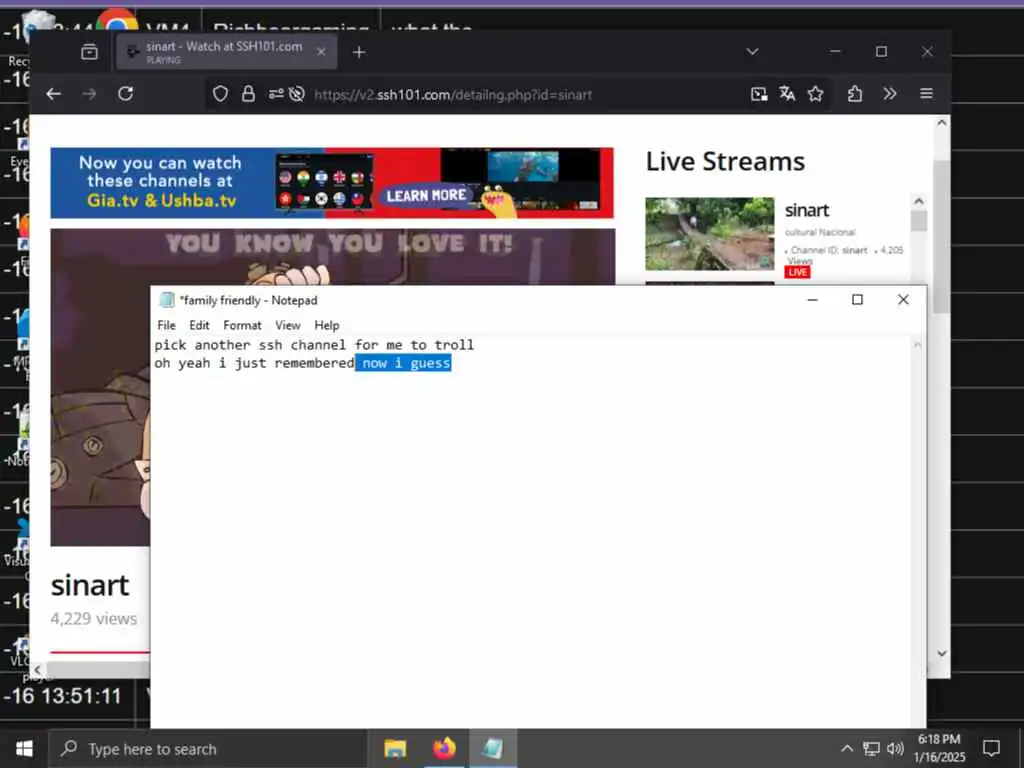Open the volume speaker tray icon

pyautogui.click(x=895, y=748)
